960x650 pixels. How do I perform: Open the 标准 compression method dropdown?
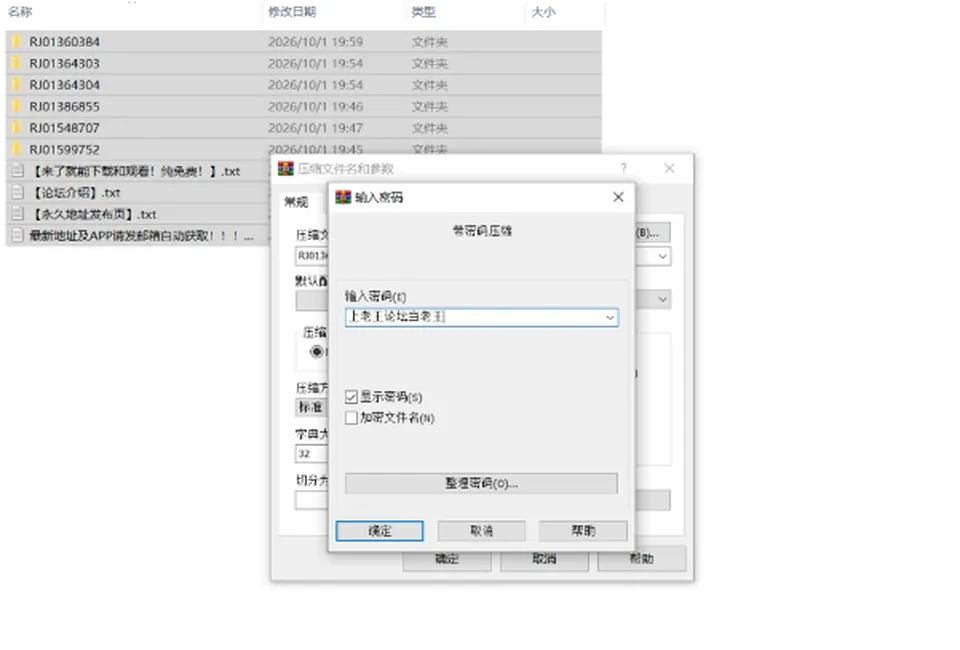click(x=312, y=407)
